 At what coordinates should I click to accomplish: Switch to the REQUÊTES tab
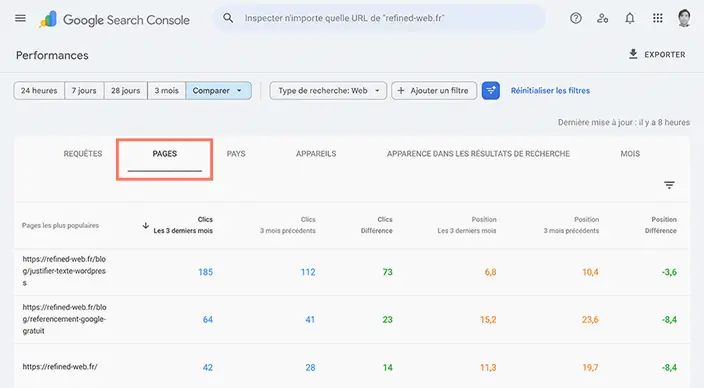83,154
